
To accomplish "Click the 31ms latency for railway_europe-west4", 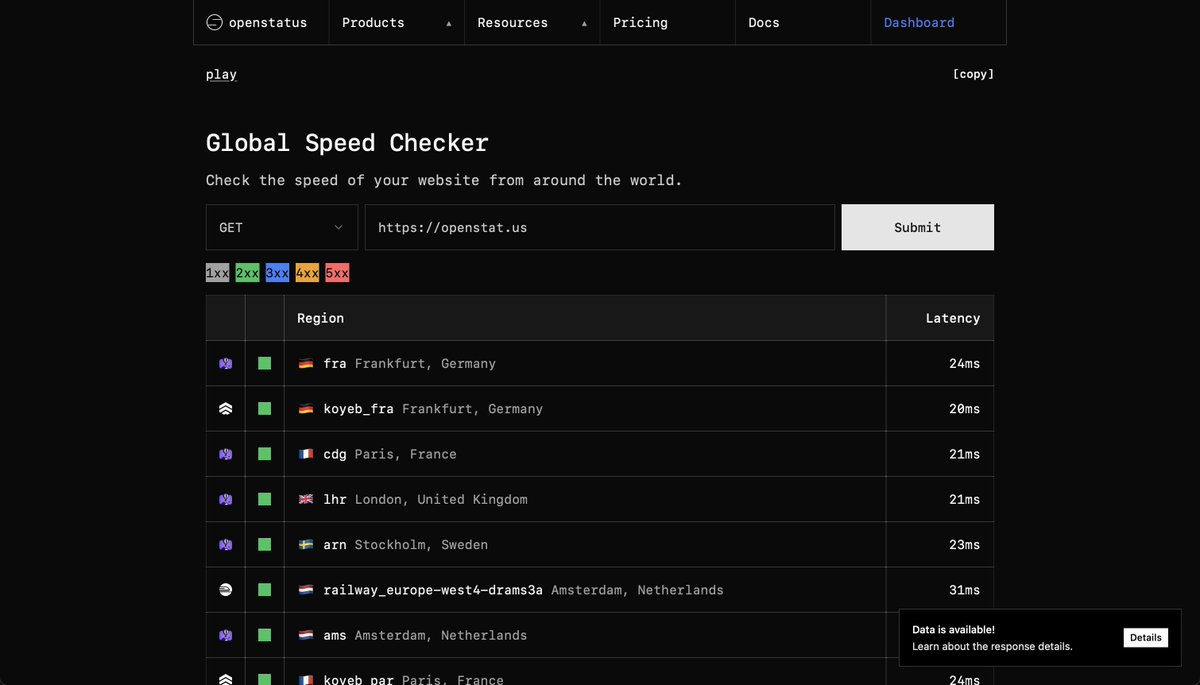I will pos(965,590).
